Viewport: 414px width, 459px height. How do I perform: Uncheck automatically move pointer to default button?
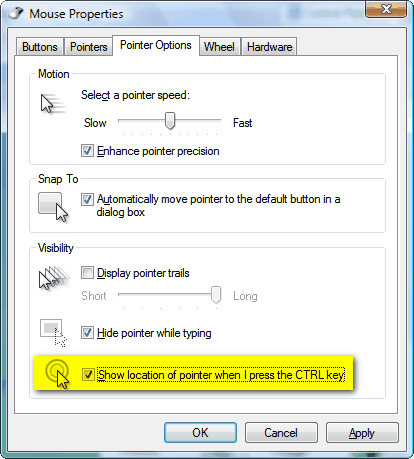tap(87, 199)
